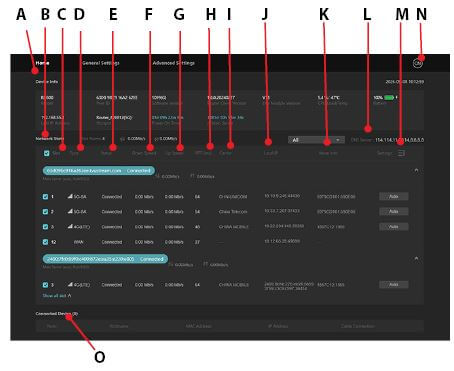Toggle the checkbox for slot 12 WAN

[45, 242]
